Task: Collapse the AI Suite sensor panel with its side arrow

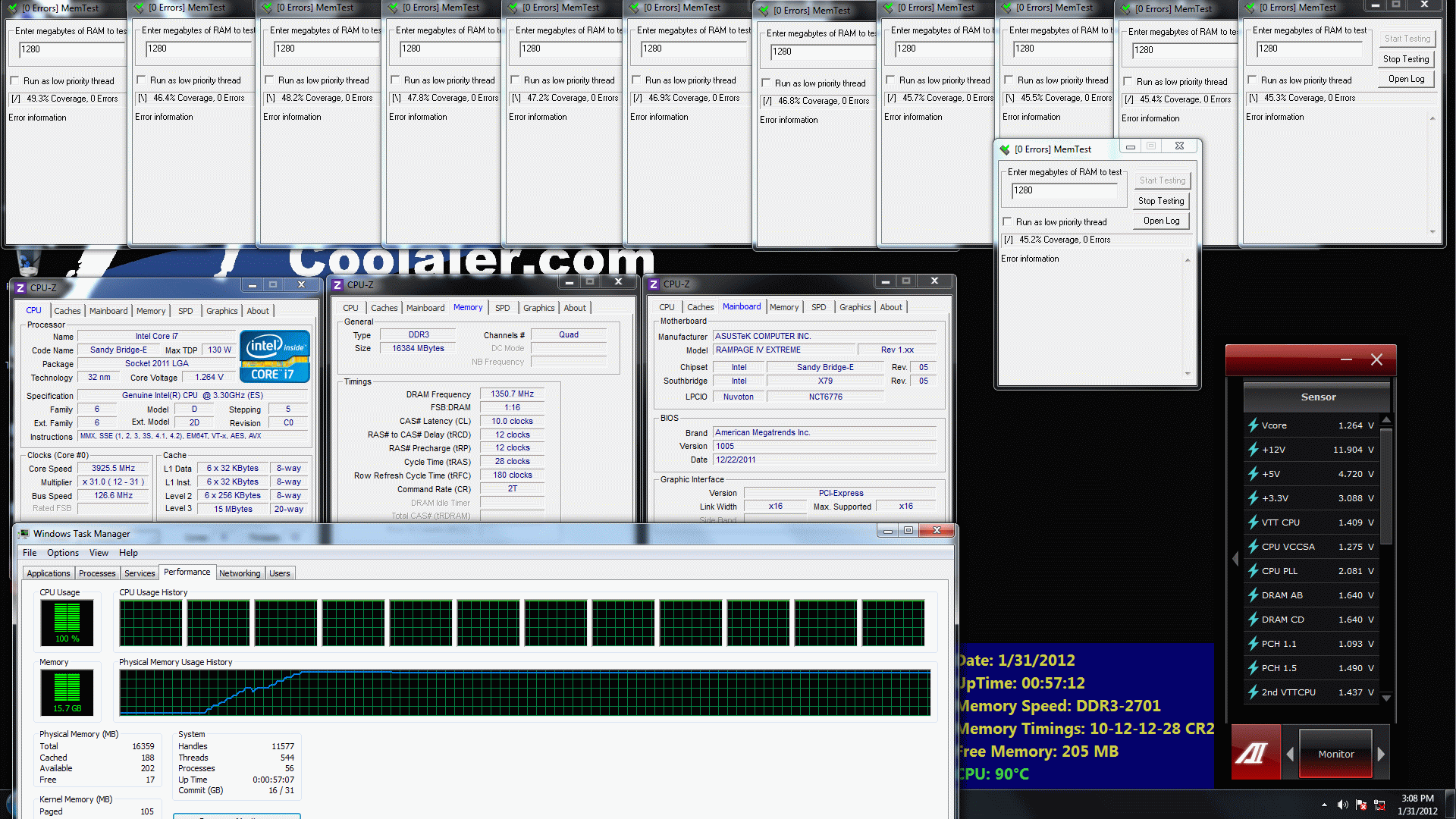Action: pyautogui.click(x=1235, y=559)
